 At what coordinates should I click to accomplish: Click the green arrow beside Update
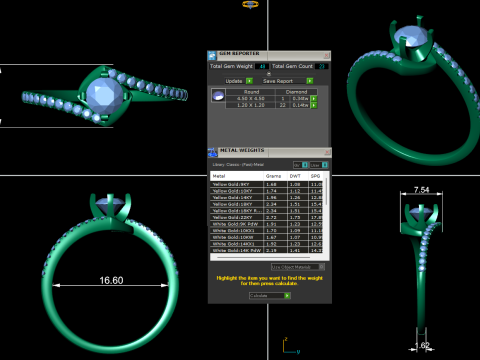pyautogui.click(x=249, y=81)
